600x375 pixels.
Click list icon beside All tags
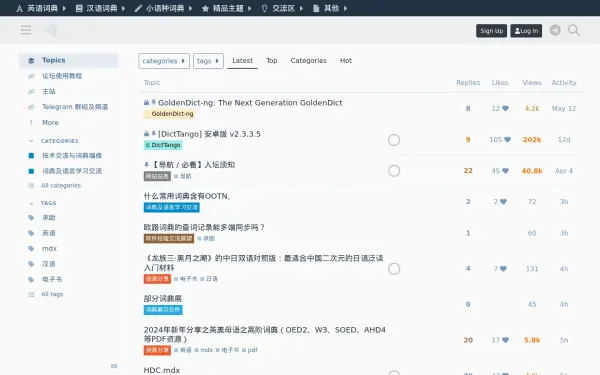[31, 294]
